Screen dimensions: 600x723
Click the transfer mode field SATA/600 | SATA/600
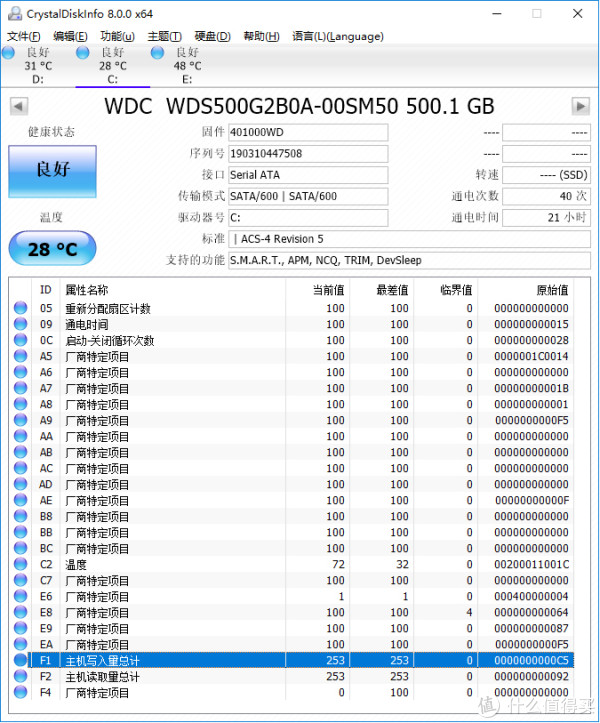click(308, 196)
